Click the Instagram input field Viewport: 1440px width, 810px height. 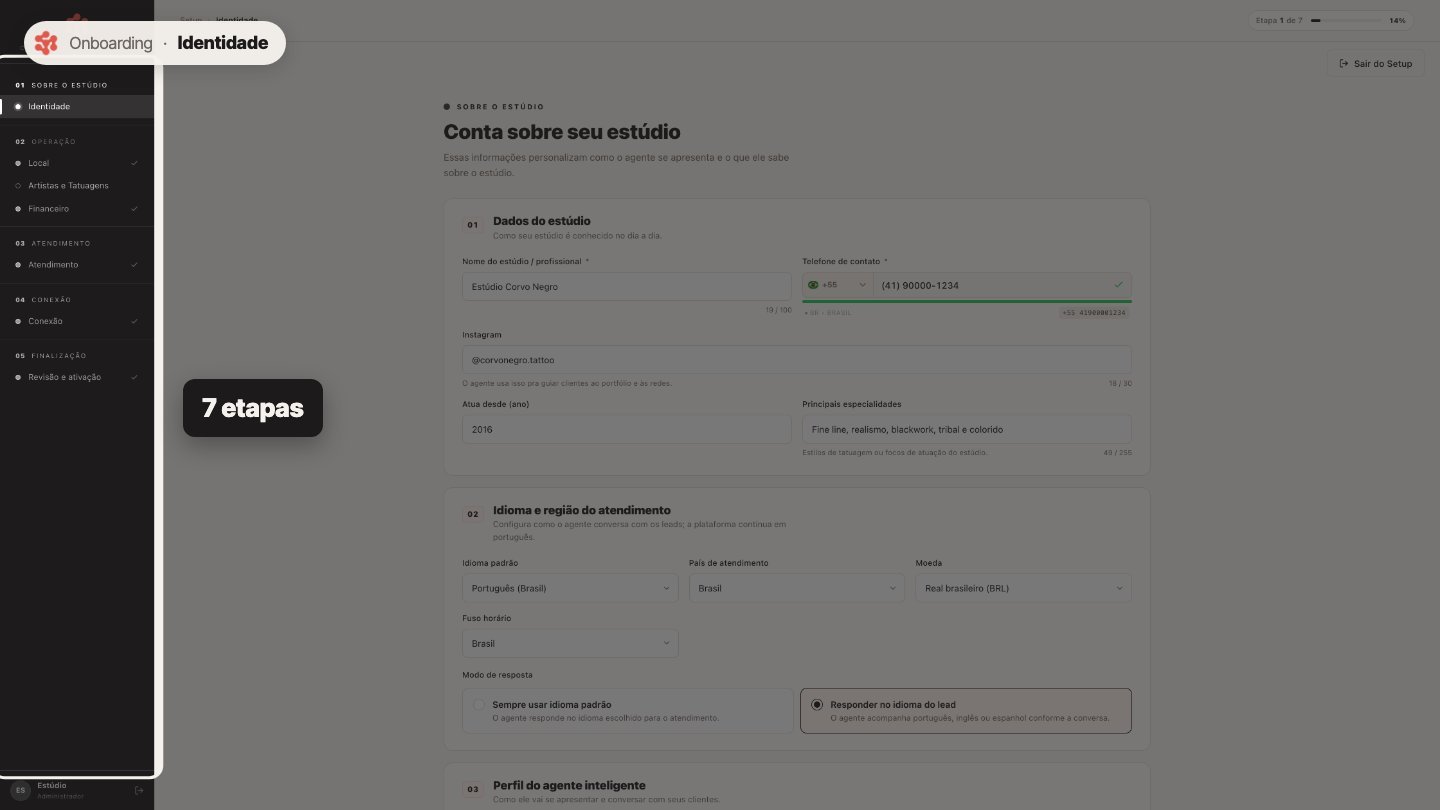pyautogui.click(x=797, y=360)
